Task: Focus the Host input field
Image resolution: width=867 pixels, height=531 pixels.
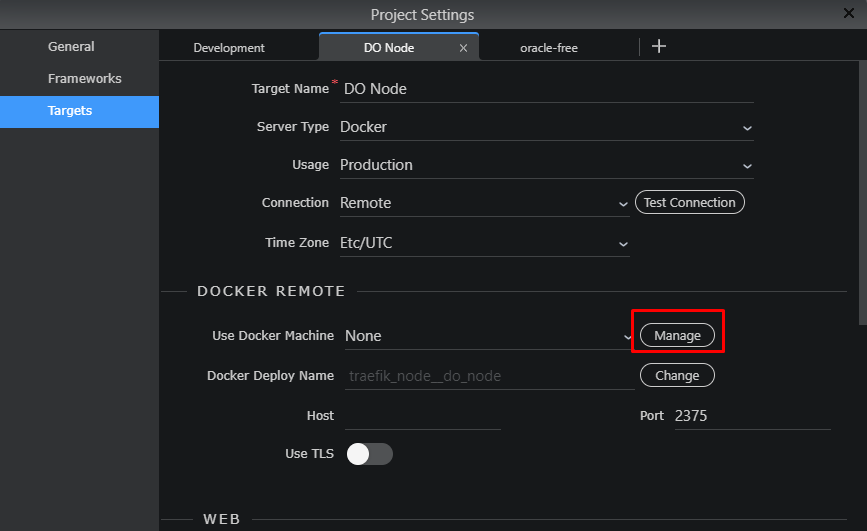Action: pyautogui.click(x=422, y=416)
